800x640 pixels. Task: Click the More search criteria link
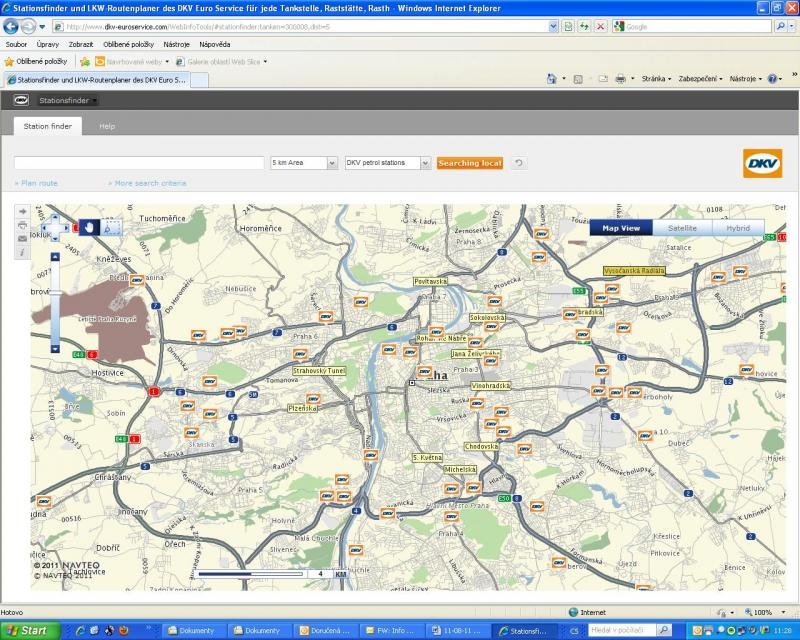pos(148,183)
